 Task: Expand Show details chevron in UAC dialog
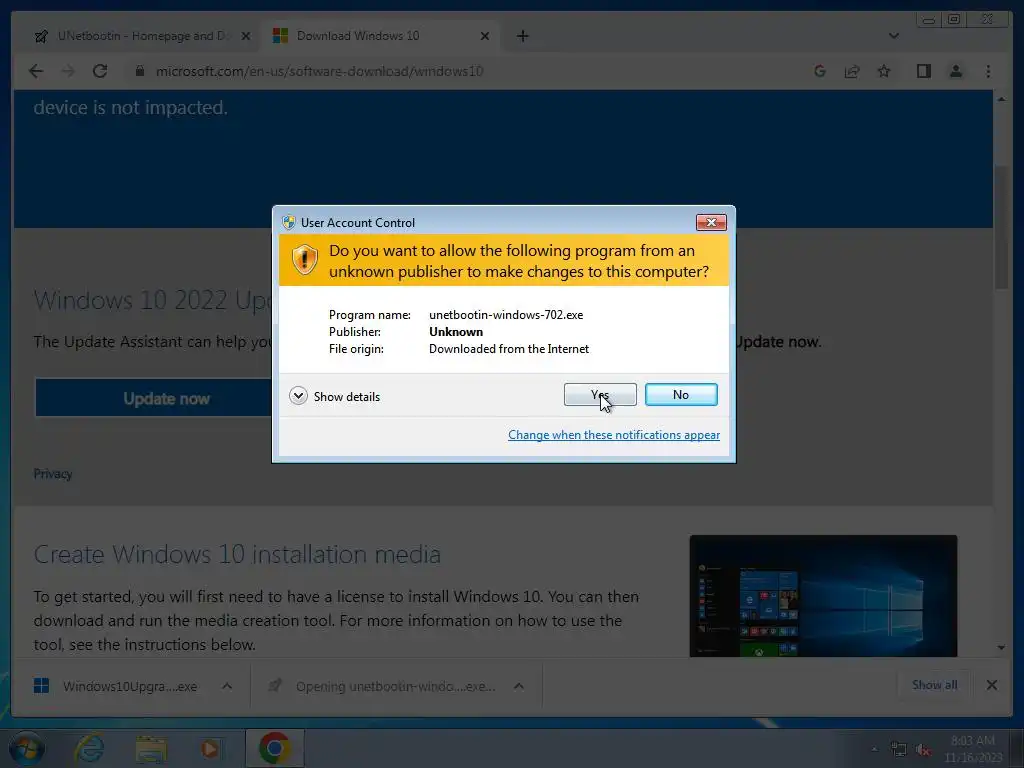[298, 396]
